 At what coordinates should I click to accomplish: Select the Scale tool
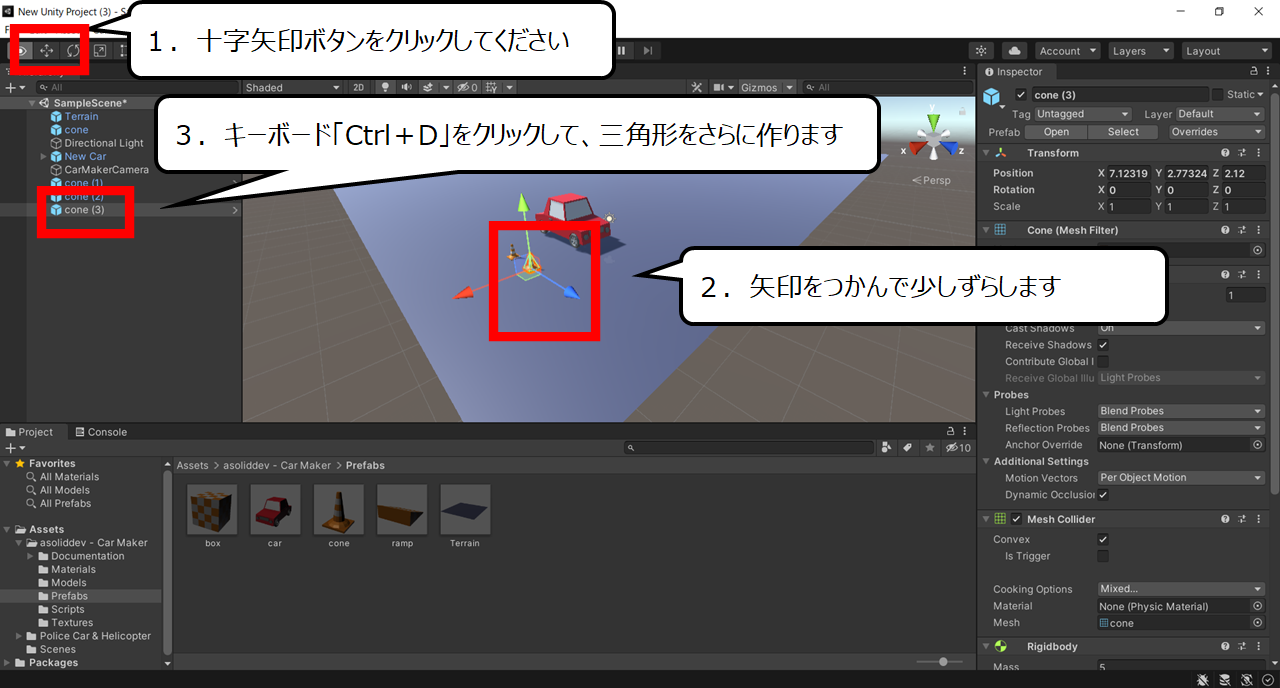click(100, 51)
